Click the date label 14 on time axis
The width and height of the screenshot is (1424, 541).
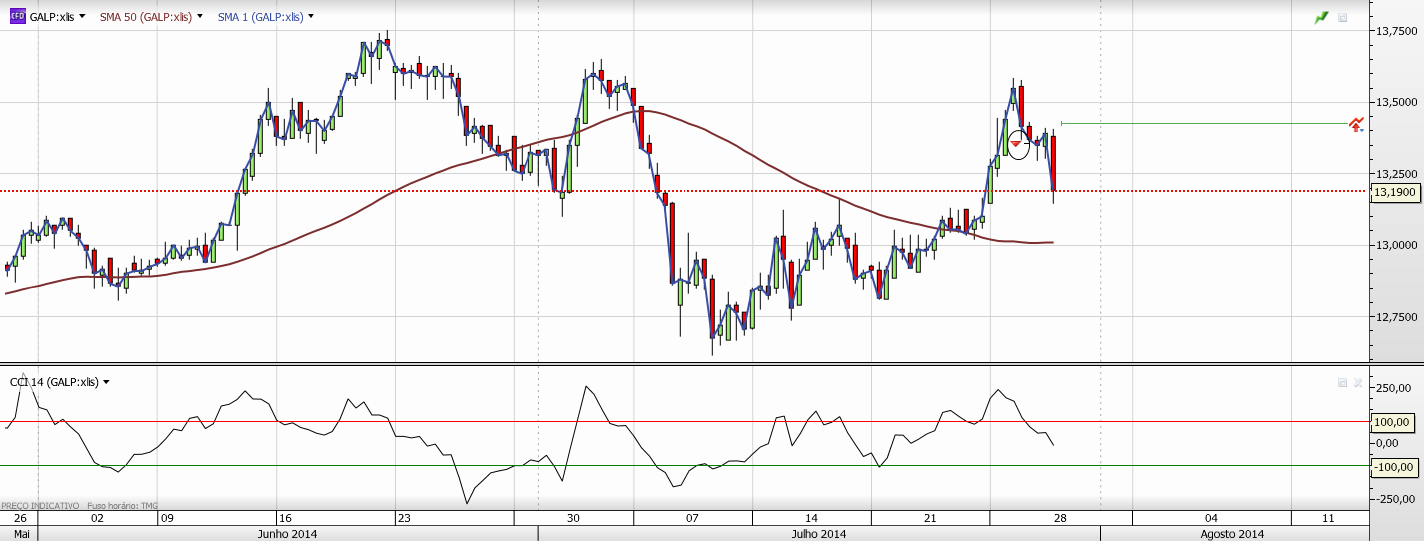tap(811, 518)
